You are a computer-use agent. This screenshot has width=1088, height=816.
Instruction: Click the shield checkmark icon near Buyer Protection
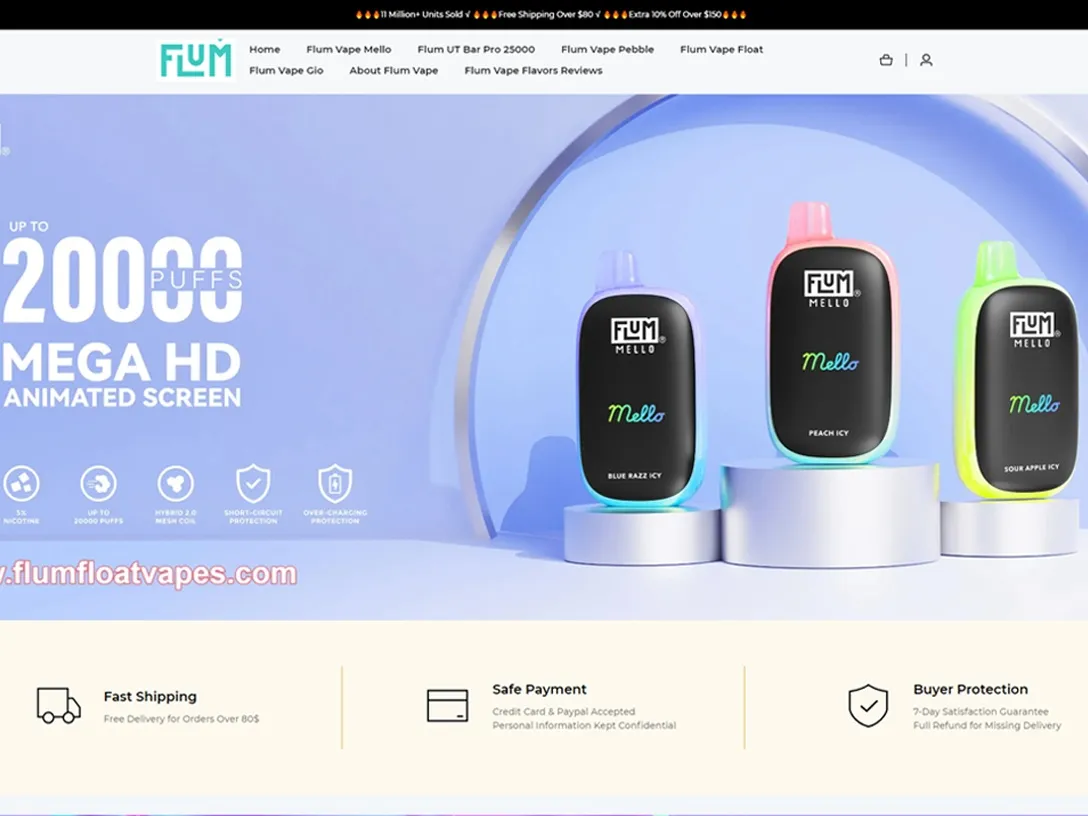tap(868, 706)
